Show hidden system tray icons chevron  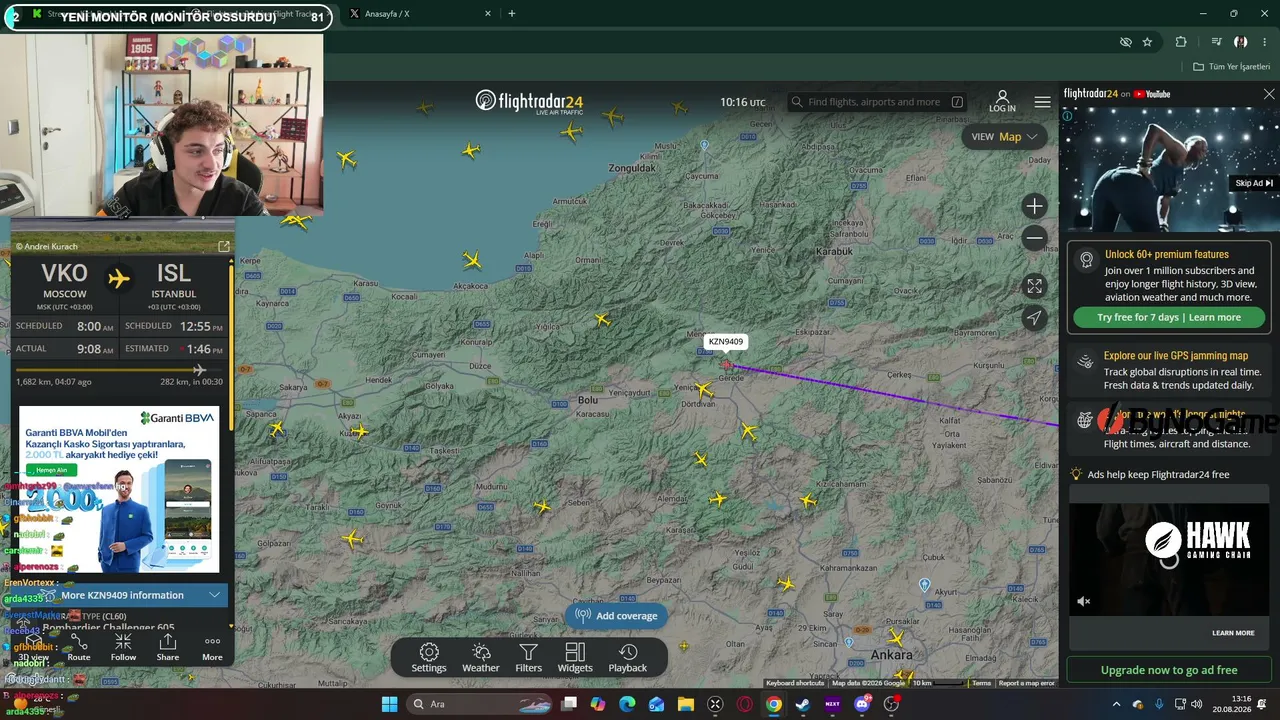1117,704
